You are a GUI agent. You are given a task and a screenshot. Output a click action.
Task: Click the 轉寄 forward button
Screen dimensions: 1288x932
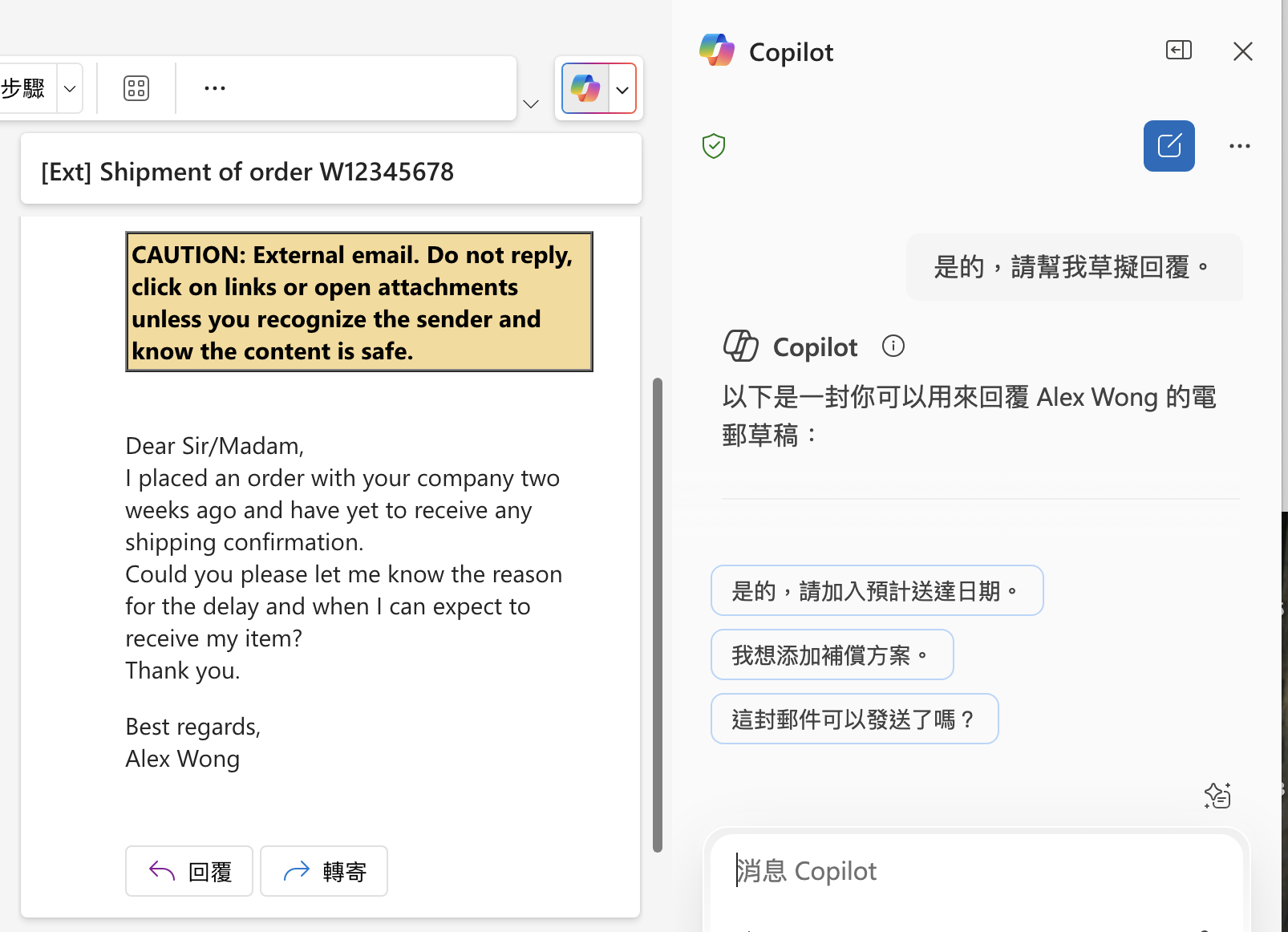pos(324,871)
